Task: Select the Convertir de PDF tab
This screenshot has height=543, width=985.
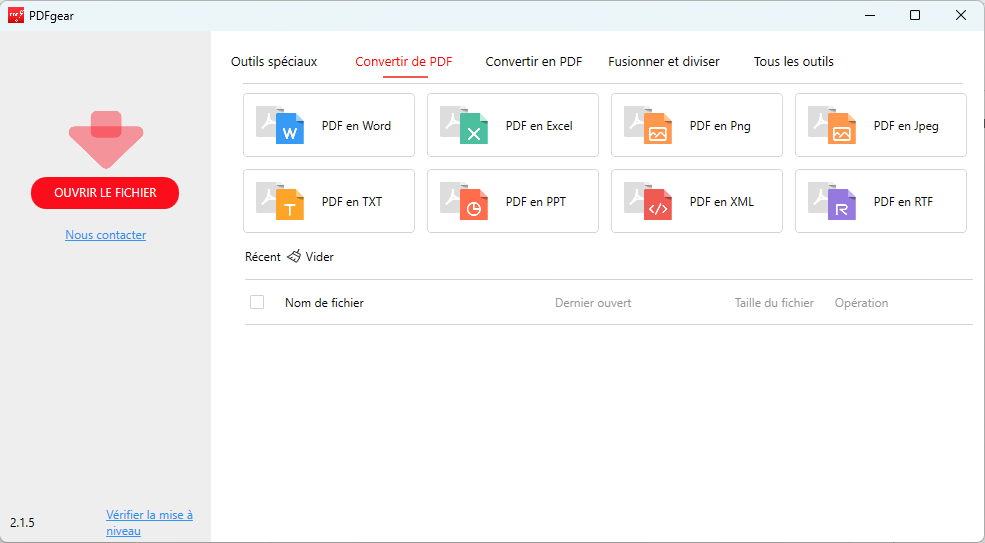Action: tap(404, 62)
